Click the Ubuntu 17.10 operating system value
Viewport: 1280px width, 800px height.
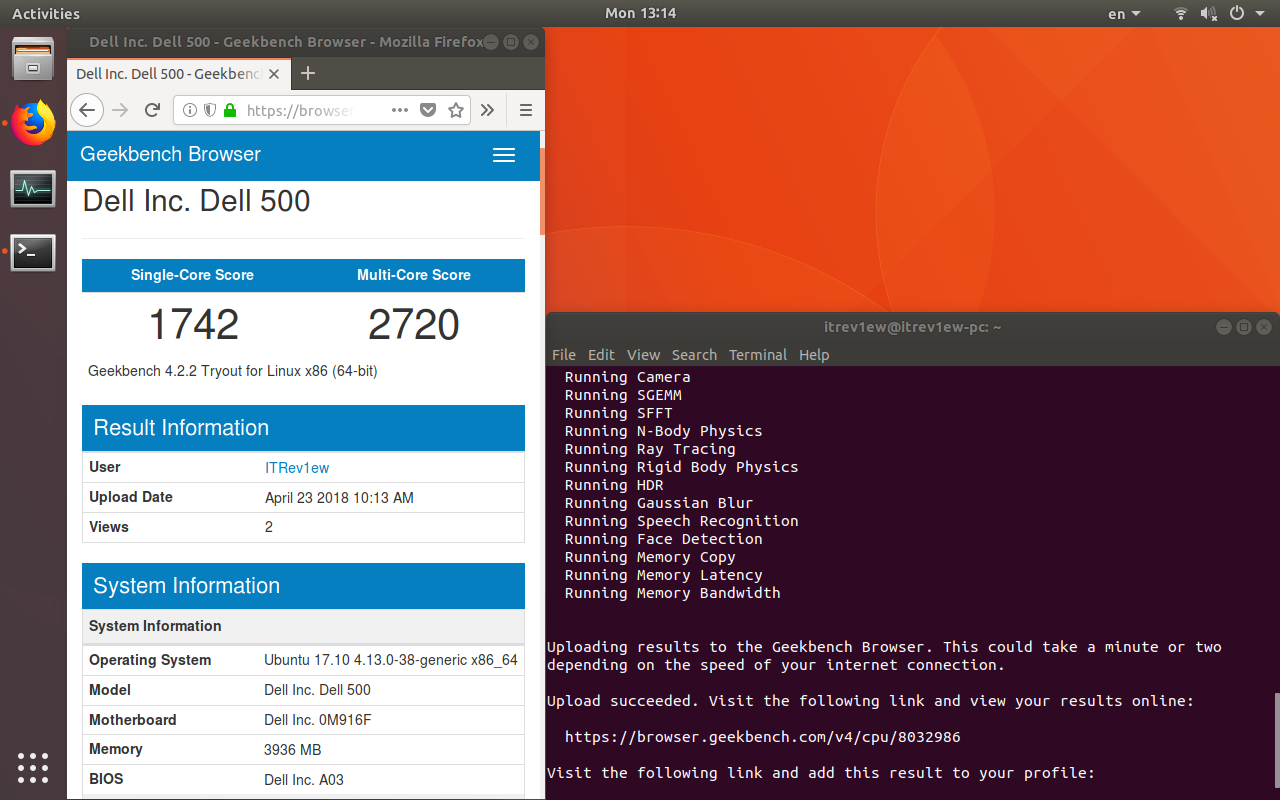click(x=391, y=660)
